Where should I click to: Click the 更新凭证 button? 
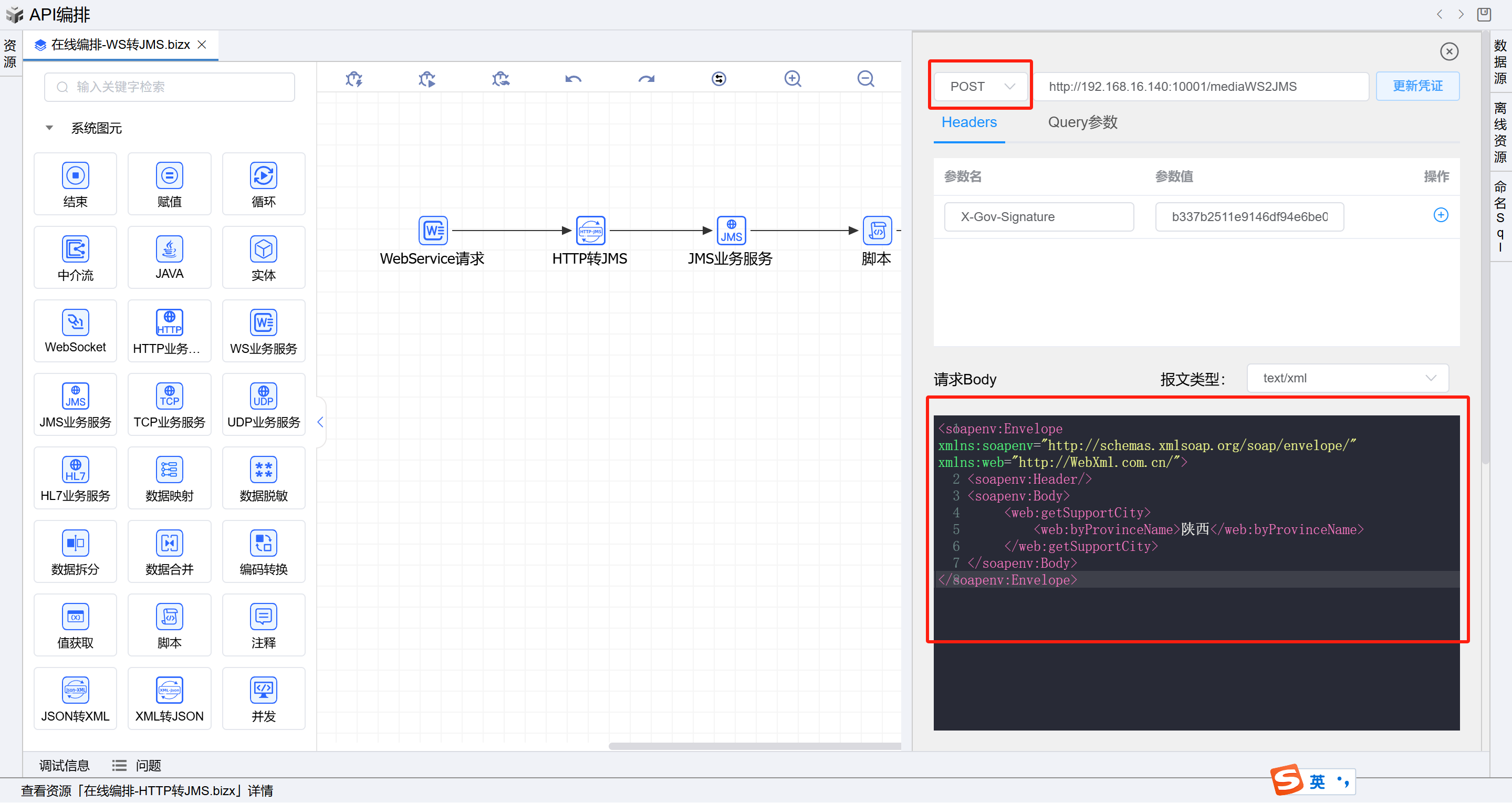point(1417,86)
